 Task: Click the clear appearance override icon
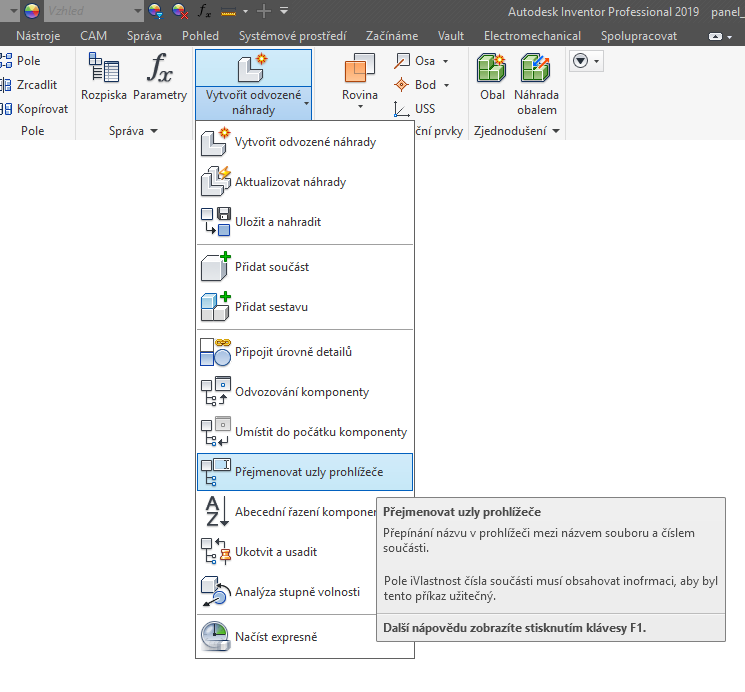click(180, 10)
